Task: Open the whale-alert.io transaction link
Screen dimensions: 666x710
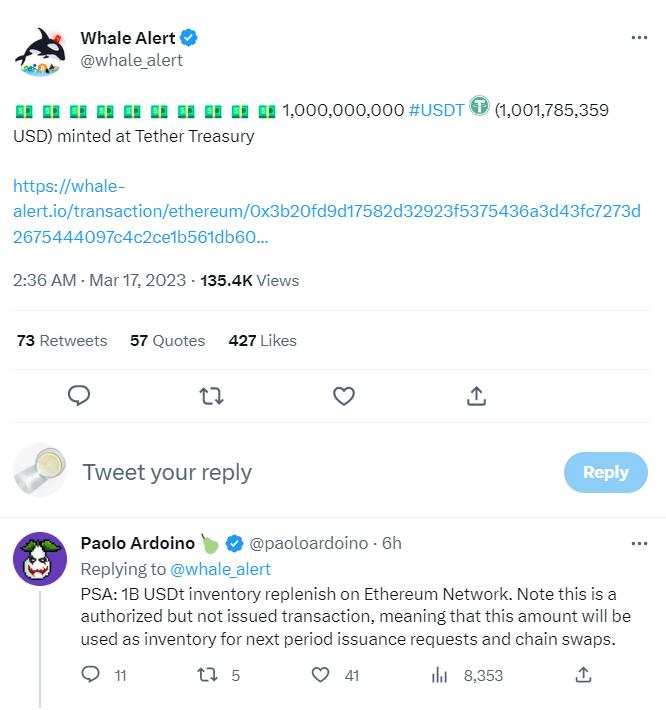Action: 326,212
